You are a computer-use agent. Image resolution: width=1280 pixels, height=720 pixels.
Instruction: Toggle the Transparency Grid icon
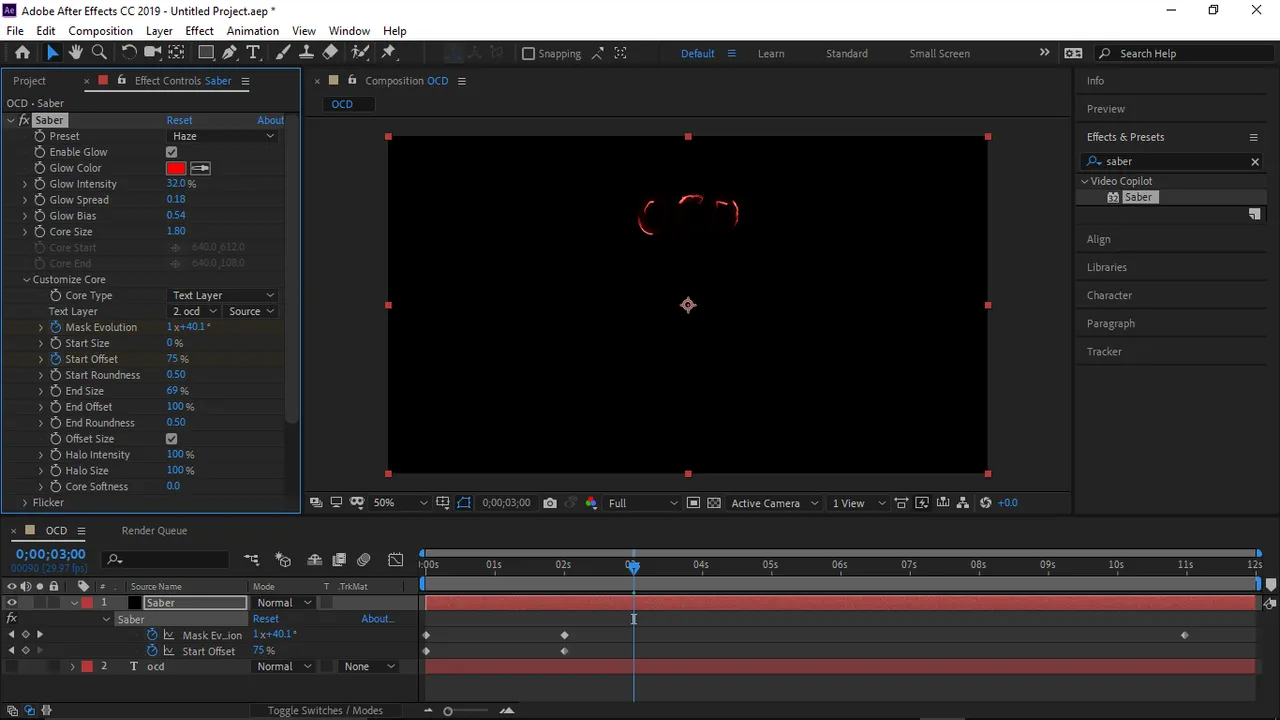click(x=714, y=503)
